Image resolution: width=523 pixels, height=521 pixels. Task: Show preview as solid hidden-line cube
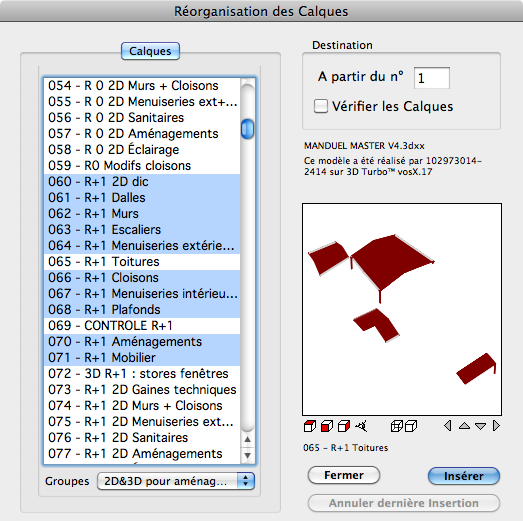coord(411,426)
